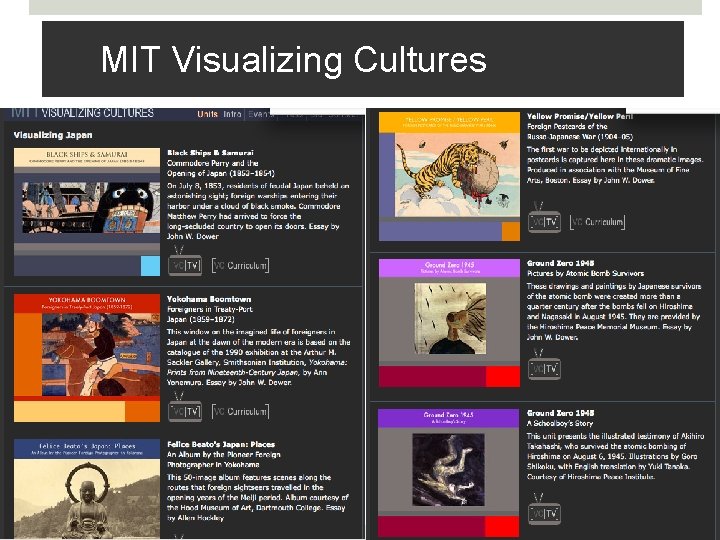Open VC Curriculum for Yokohama Boomtown

pyautogui.click(x=240, y=411)
